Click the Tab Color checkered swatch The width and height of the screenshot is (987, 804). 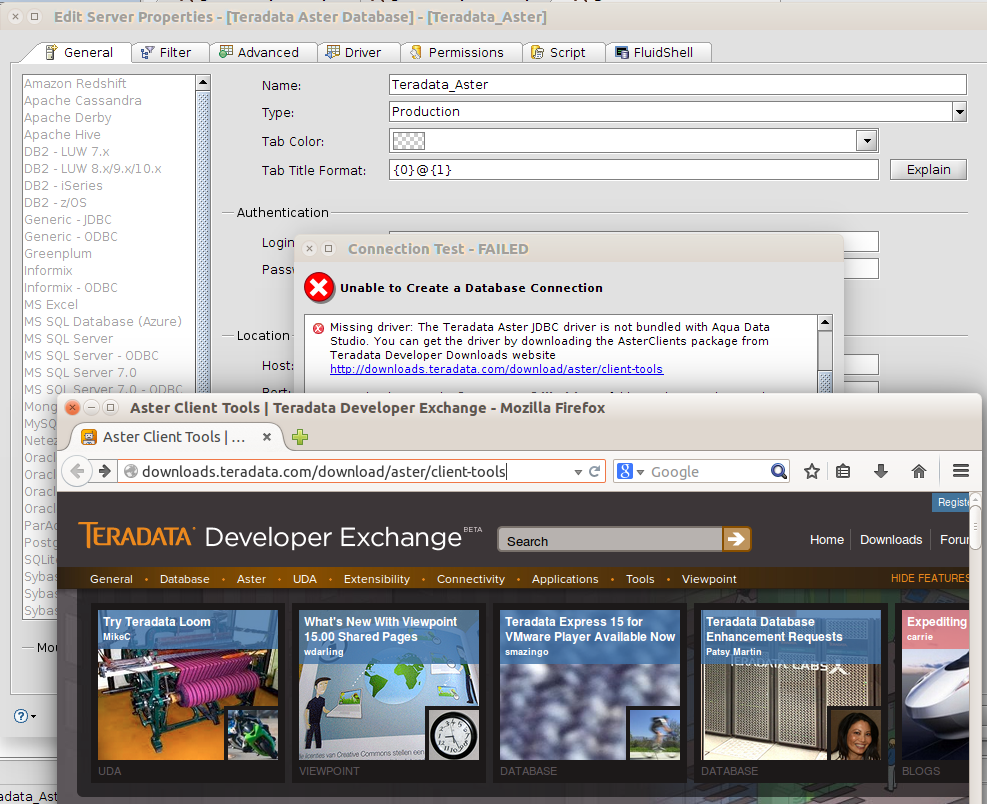tap(409, 141)
